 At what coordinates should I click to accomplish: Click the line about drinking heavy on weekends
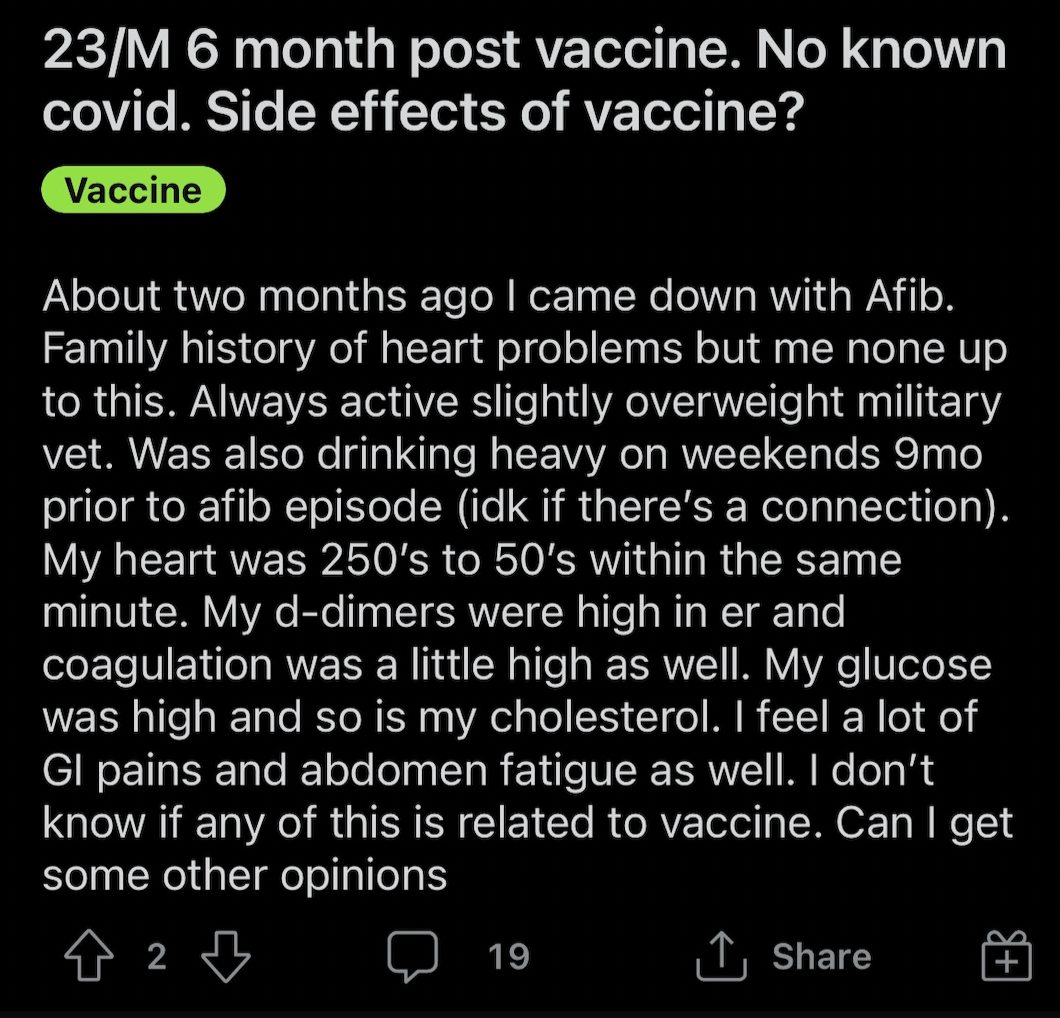click(512, 454)
